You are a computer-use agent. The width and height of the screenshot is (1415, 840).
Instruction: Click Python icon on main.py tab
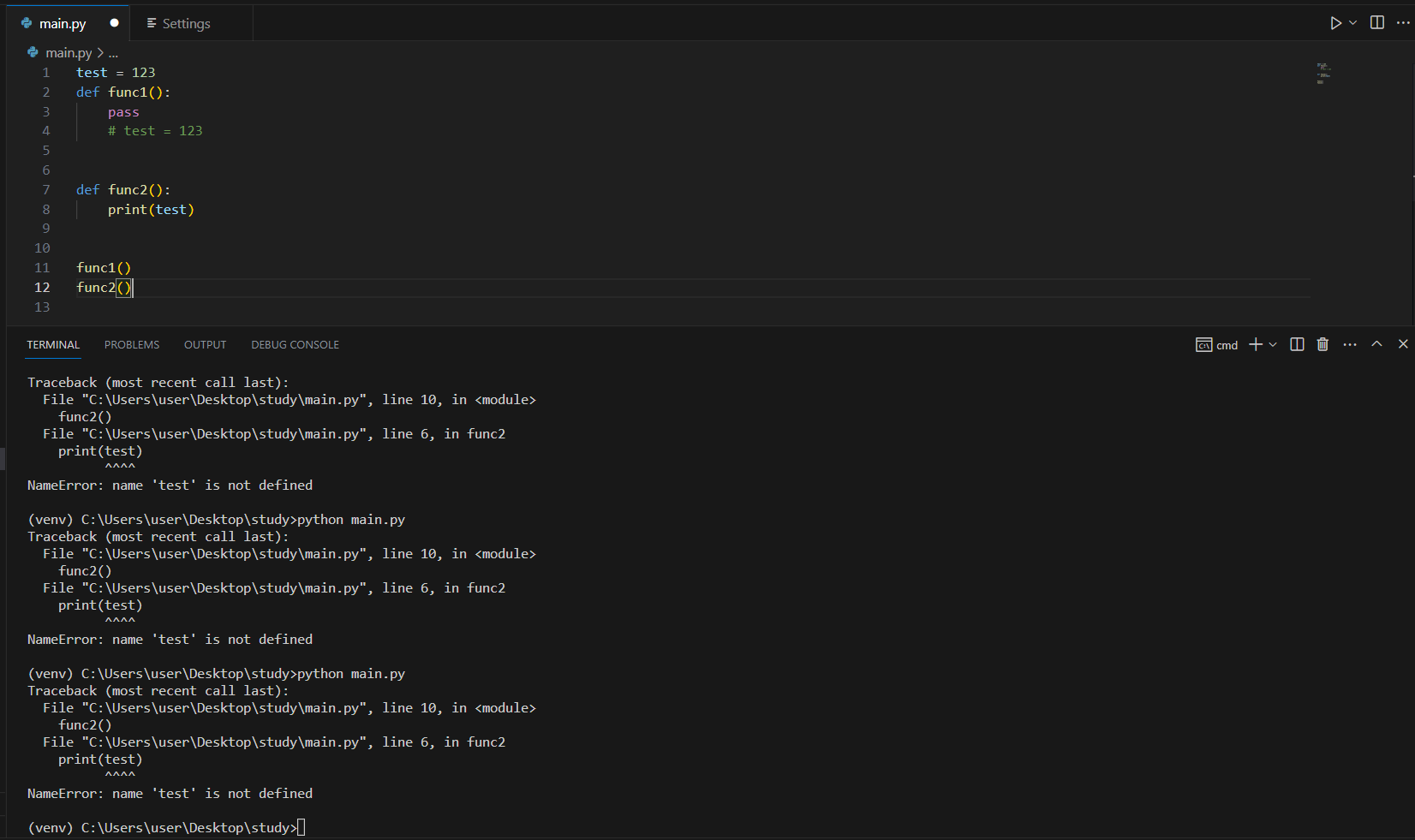(x=27, y=23)
